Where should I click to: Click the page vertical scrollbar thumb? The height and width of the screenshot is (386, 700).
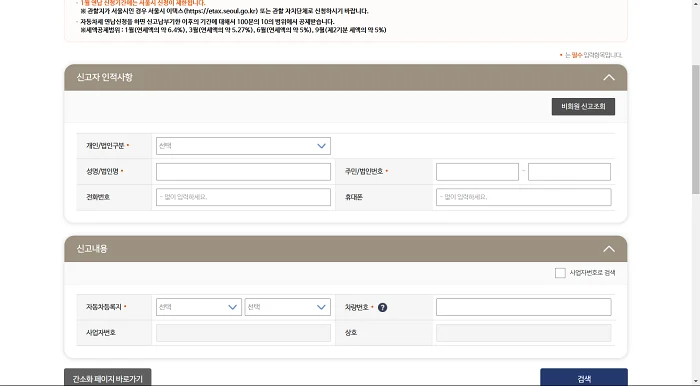tap(696, 129)
